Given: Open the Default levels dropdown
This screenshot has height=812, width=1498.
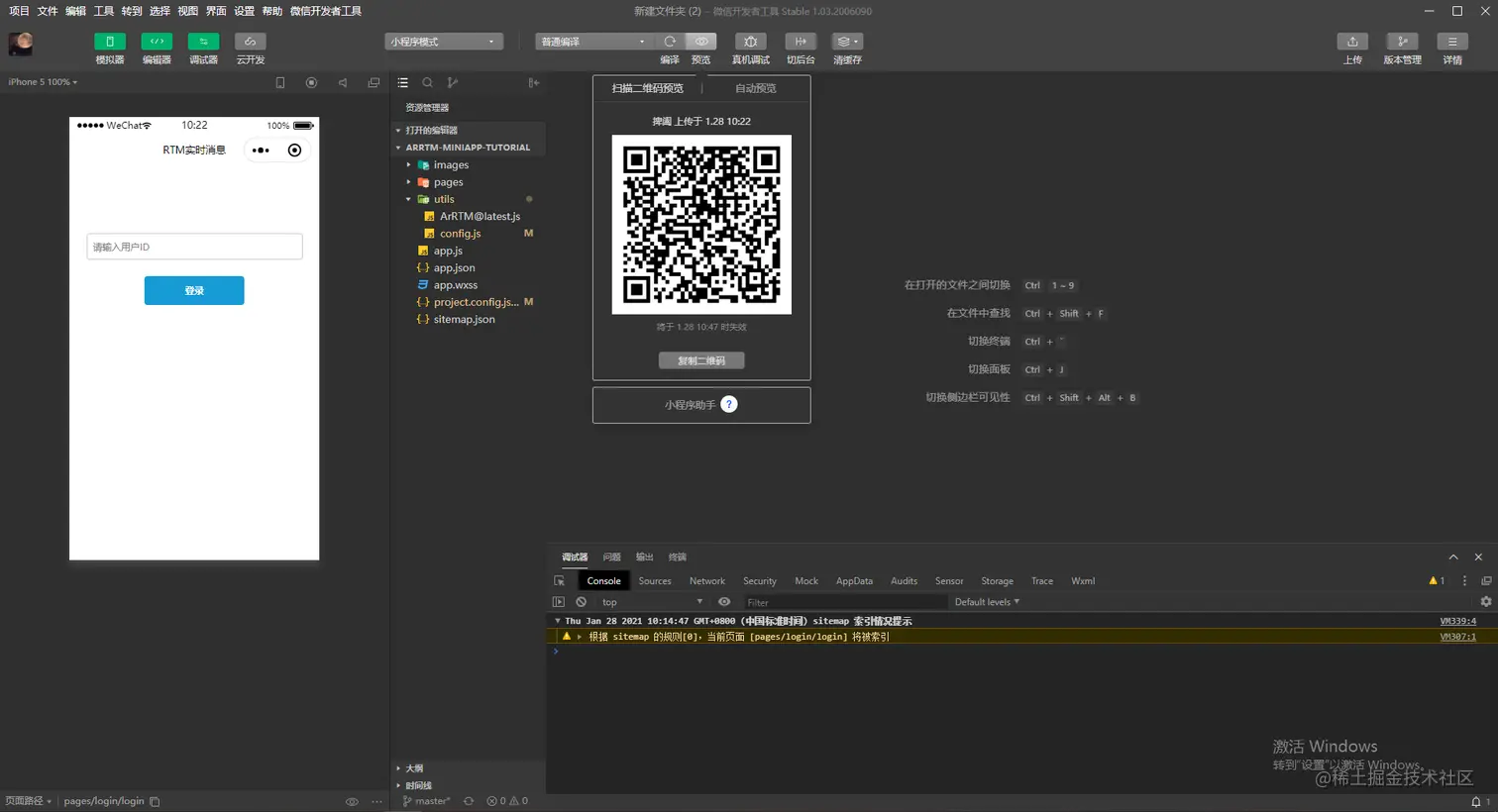Looking at the screenshot, I should click(987, 602).
